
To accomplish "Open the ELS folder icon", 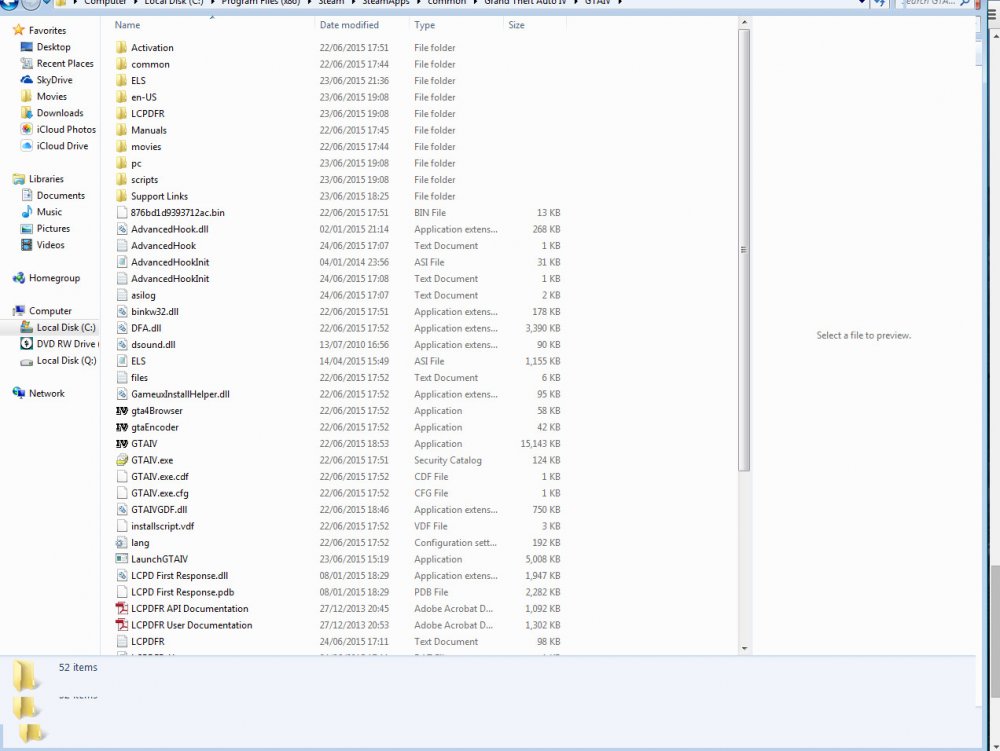I will (x=121, y=80).
